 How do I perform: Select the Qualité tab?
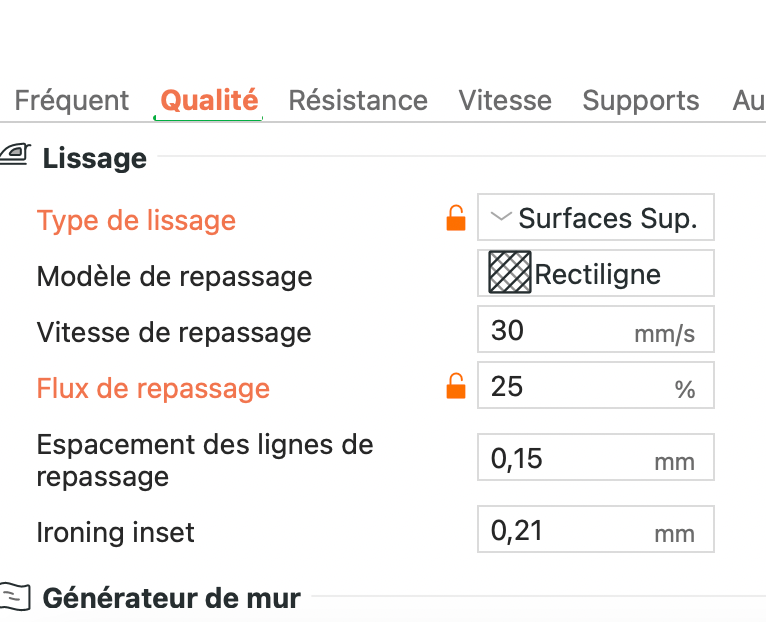click(209, 101)
